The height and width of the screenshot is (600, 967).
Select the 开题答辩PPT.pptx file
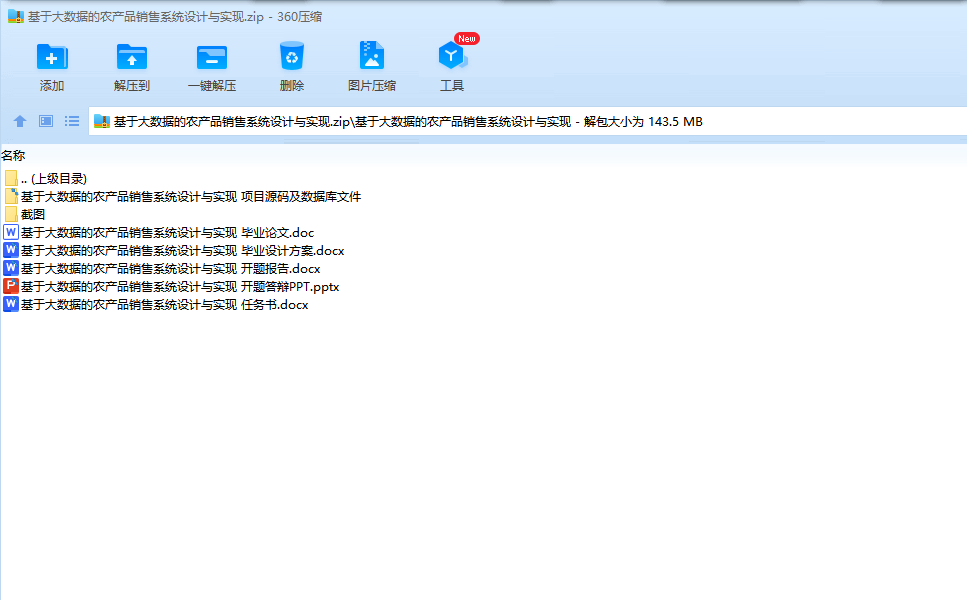[x=171, y=287]
